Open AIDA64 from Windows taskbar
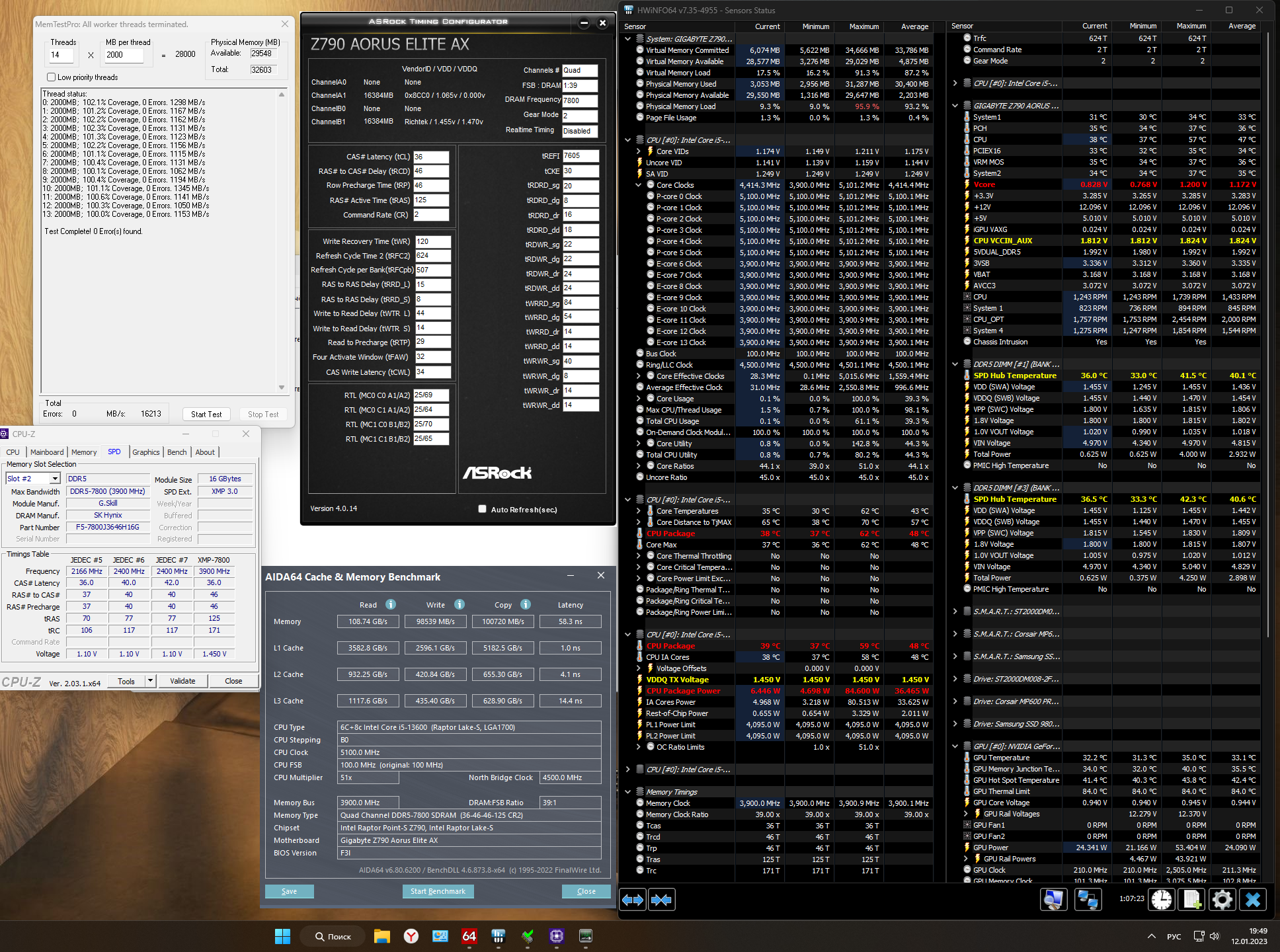The image size is (1280, 952). tap(469, 936)
